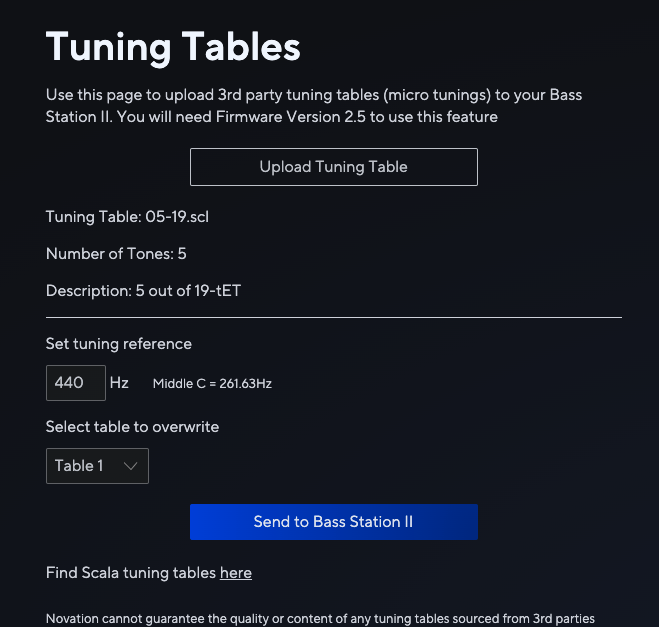Click the Select table to overwrite label
The width and height of the screenshot is (659, 627).
pos(132,427)
